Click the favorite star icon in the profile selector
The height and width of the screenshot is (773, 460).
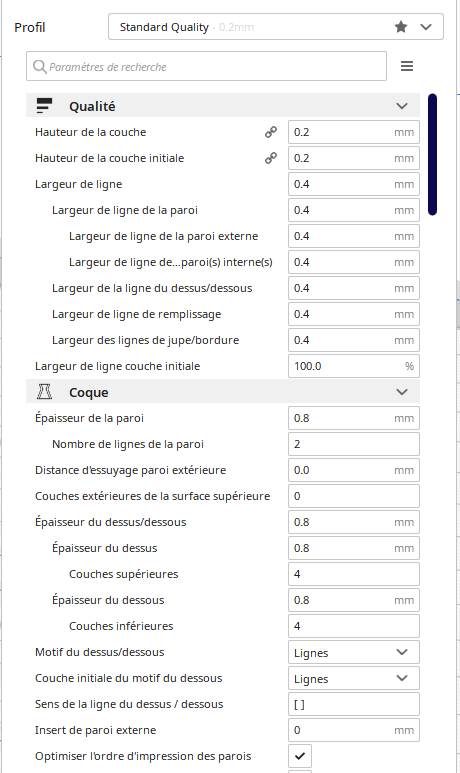point(401,27)
